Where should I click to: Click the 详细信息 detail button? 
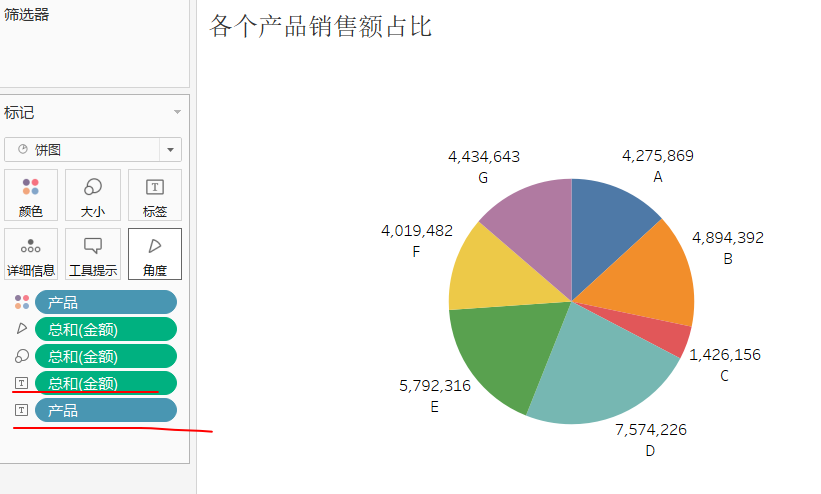(31, 254)
